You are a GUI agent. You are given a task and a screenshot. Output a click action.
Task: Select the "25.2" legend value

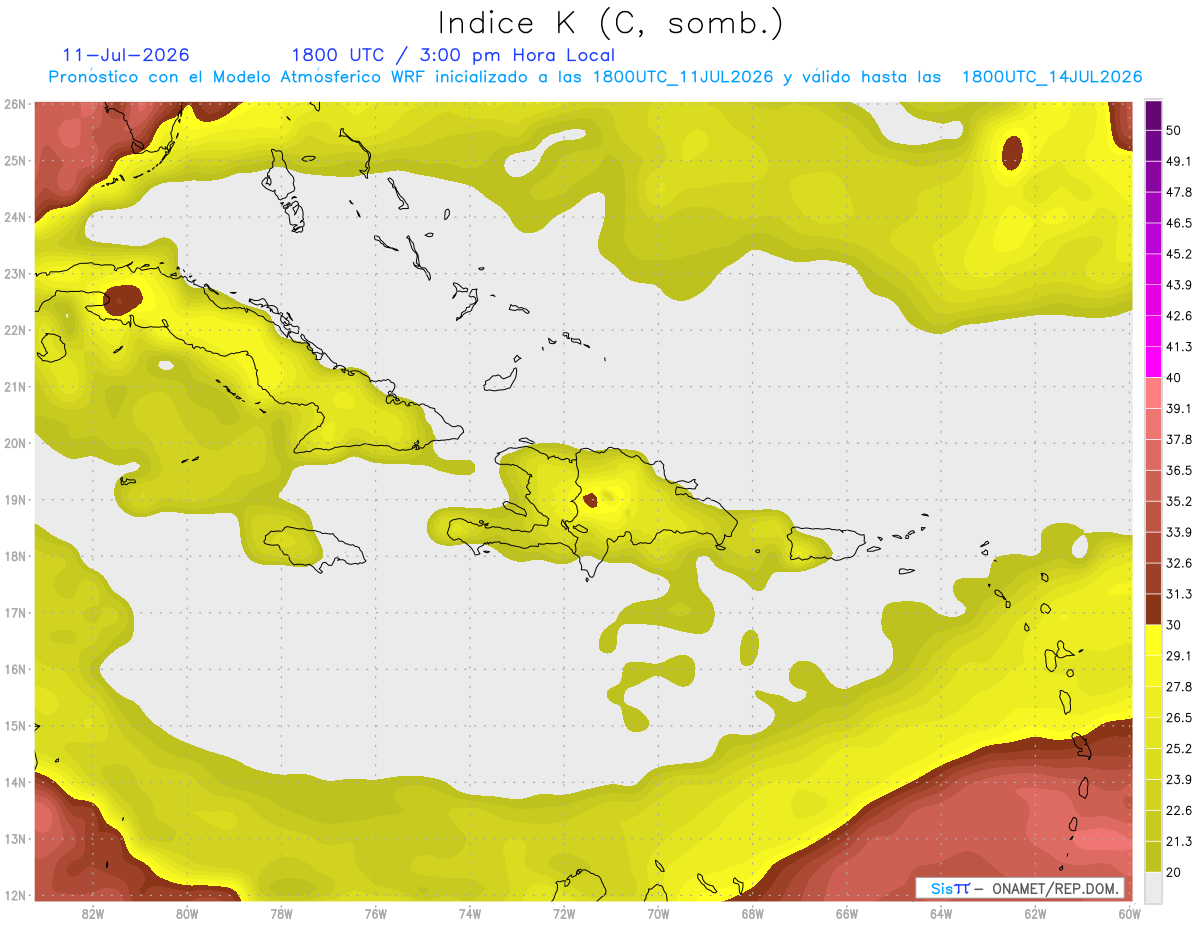[1179, 748]
